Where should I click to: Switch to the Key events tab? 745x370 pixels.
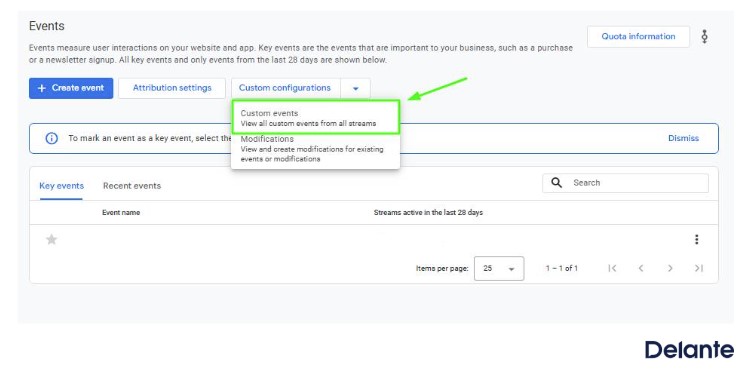[61, 186]
